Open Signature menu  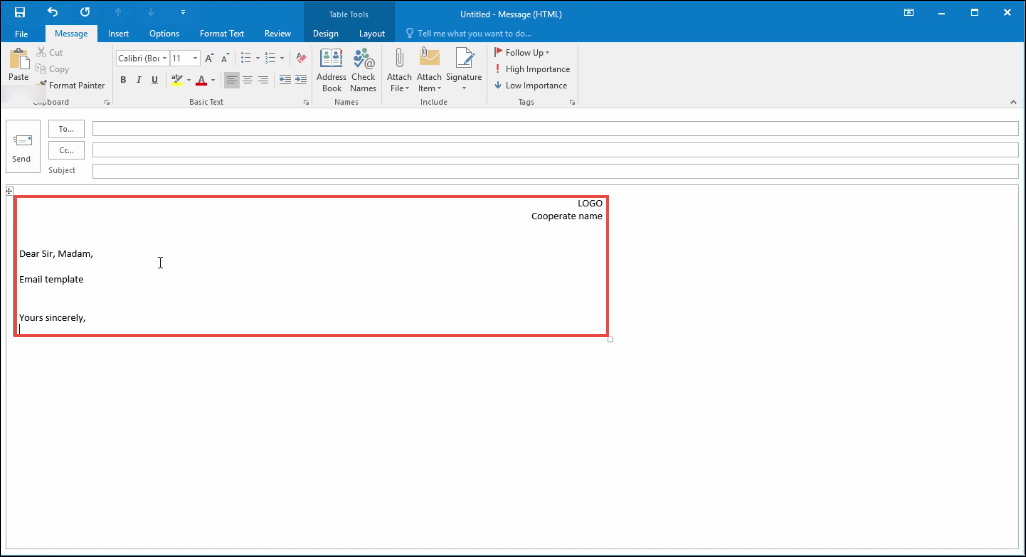point(464,70)
